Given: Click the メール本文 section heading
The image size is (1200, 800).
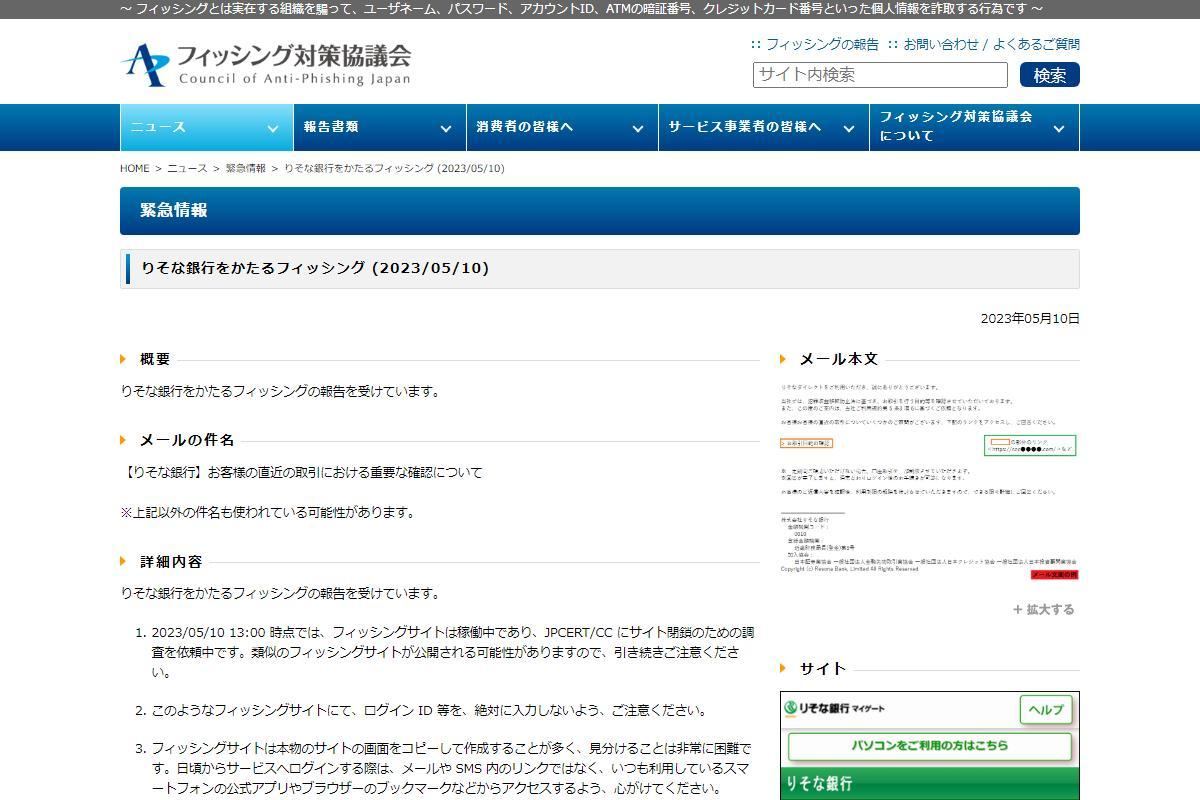Looking at the screenshot, I should 839,359.
